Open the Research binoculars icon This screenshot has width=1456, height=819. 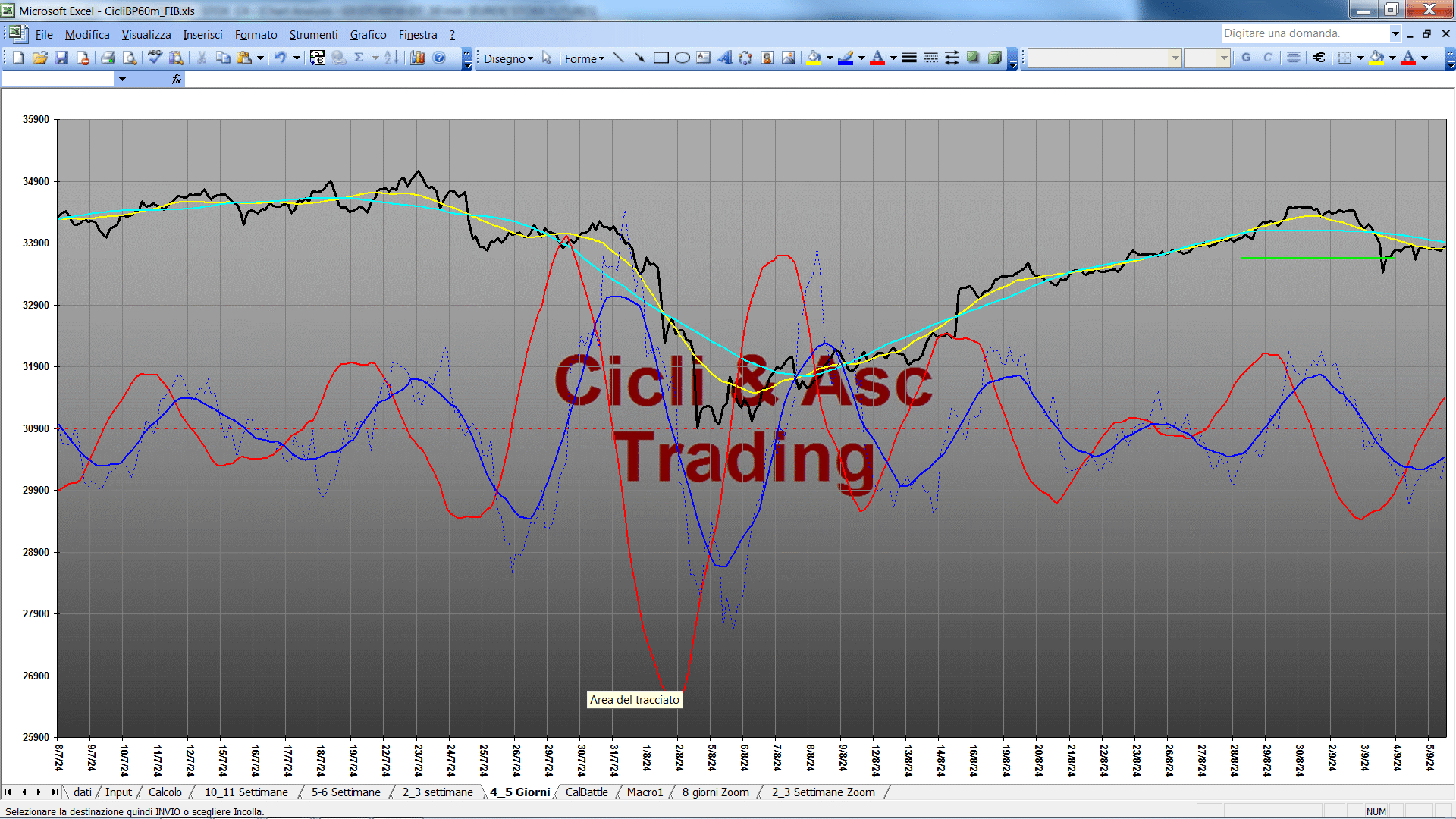coord(177,58)
